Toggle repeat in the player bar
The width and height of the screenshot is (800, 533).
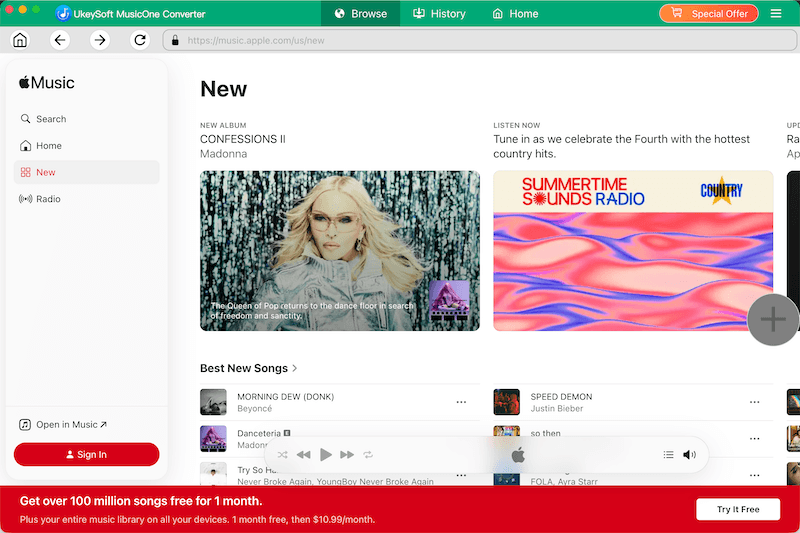(368, 454)
